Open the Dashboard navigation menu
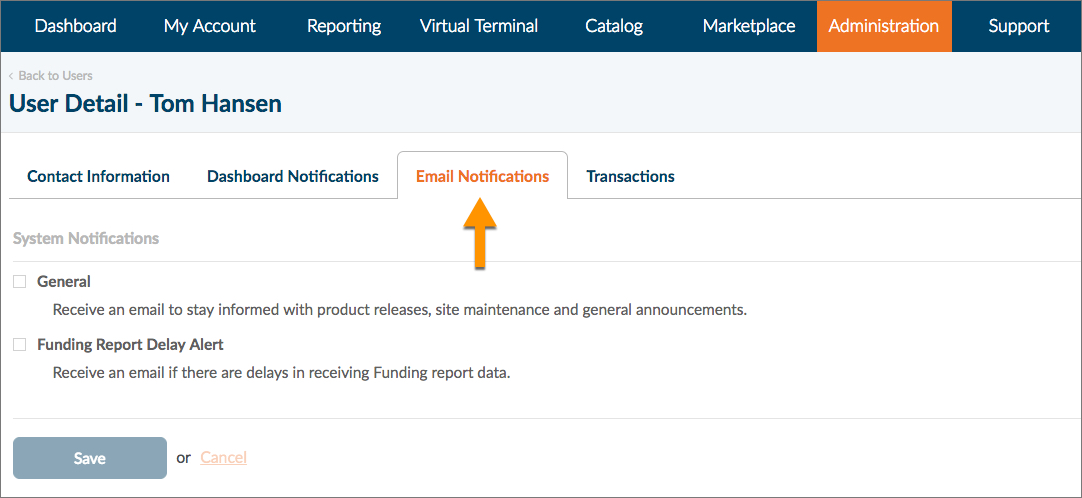This screenshot has height=498, width=1082. pyautogui.click(x=75, y=26)
